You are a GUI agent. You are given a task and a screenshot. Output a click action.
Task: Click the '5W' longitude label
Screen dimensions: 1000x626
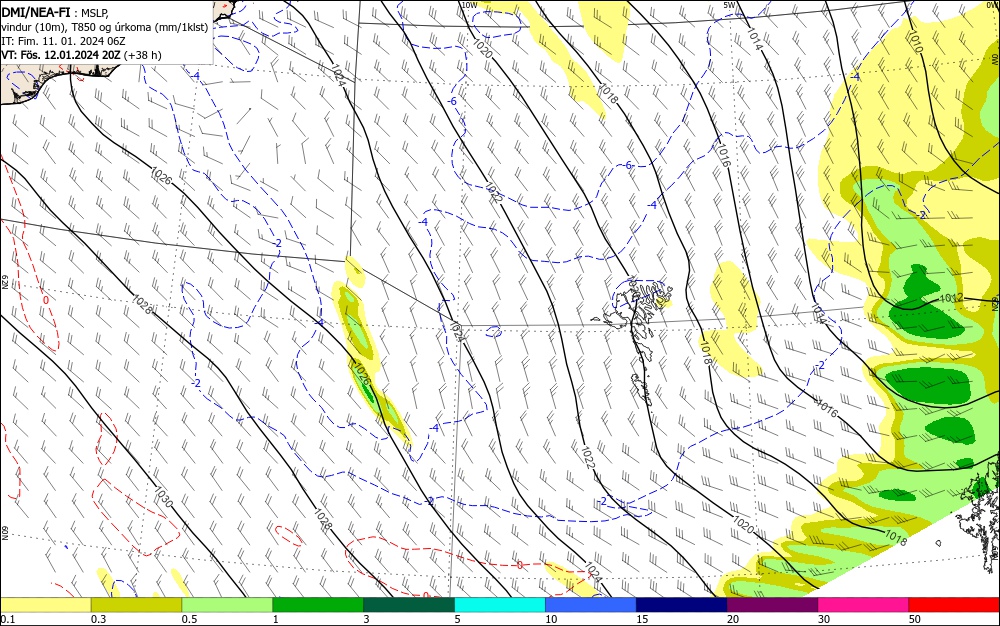(730, 5)
